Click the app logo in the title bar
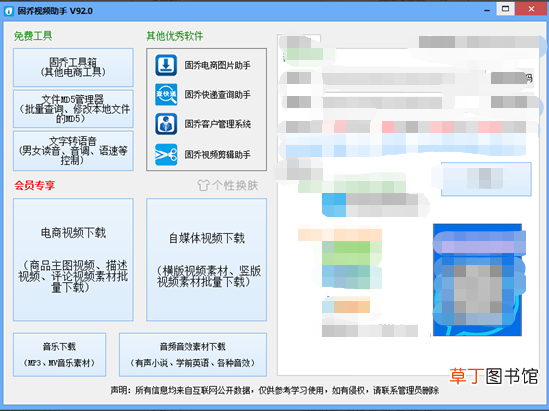Image resolution: width=549 pixels, height=411 pixels. [9, 11]
